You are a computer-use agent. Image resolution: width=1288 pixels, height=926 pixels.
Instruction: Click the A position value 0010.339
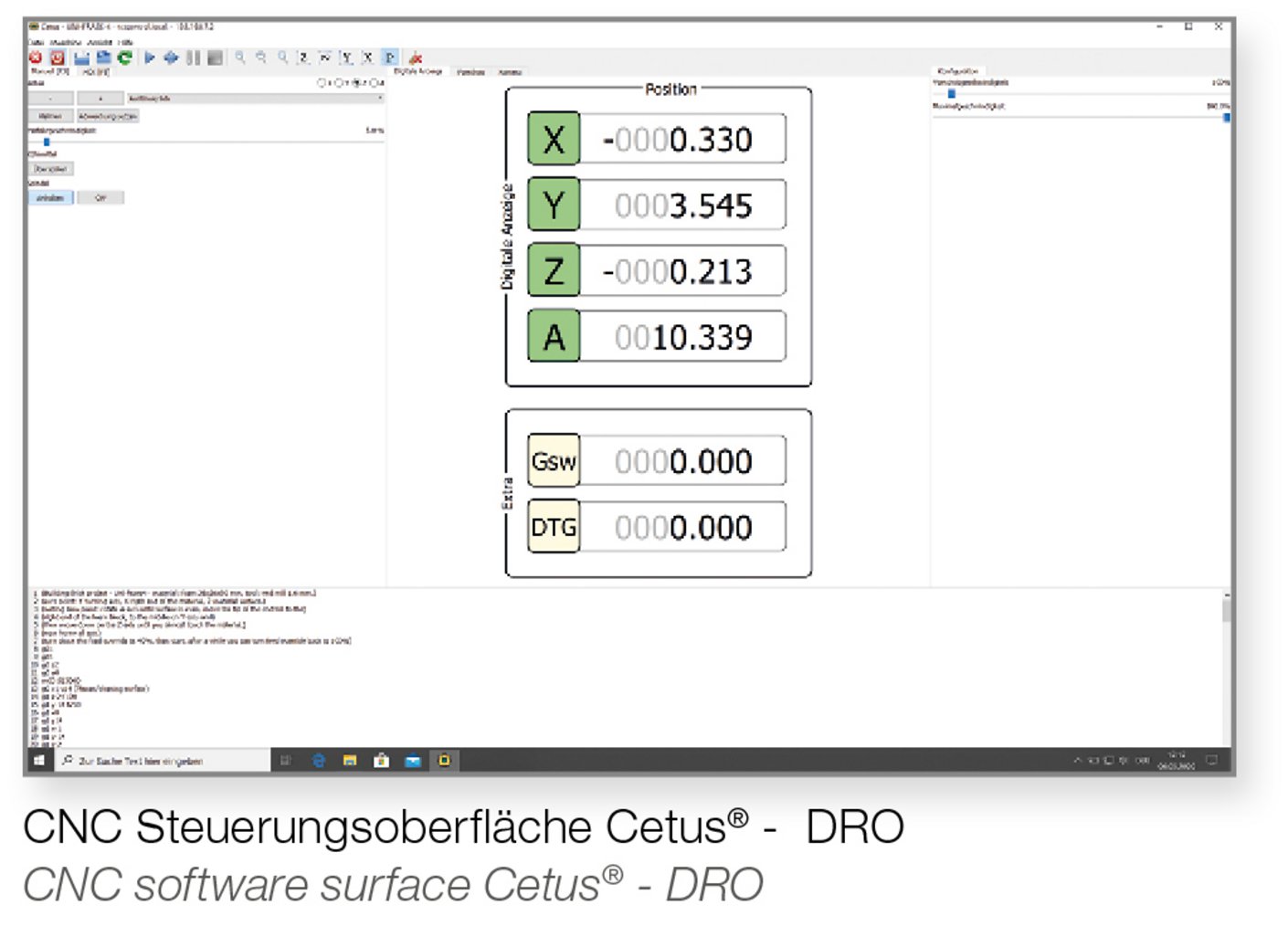click(x=682, y=336)
